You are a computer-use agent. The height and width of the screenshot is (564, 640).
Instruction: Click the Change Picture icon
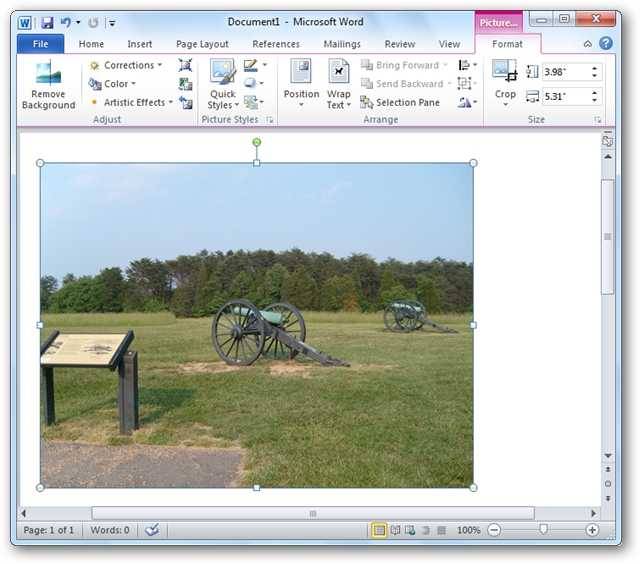(185, 84)
